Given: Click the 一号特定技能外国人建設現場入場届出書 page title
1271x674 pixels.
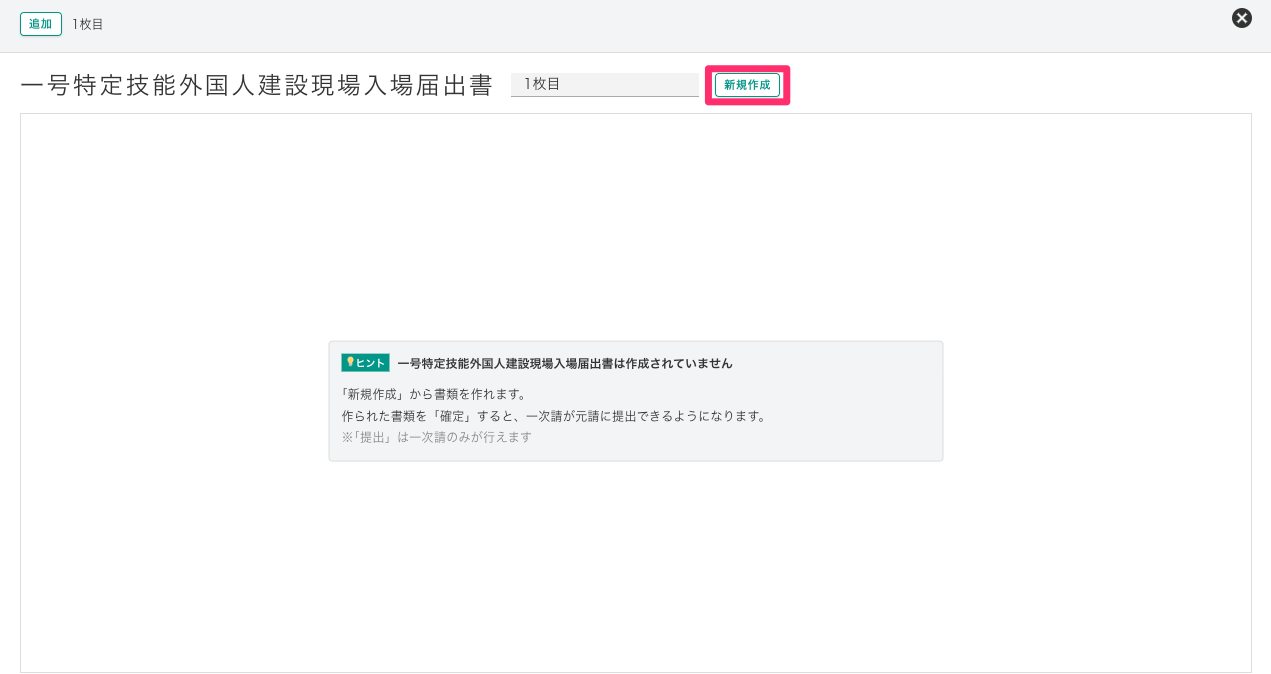Looking at the screenshot, I should click(257, 86).
